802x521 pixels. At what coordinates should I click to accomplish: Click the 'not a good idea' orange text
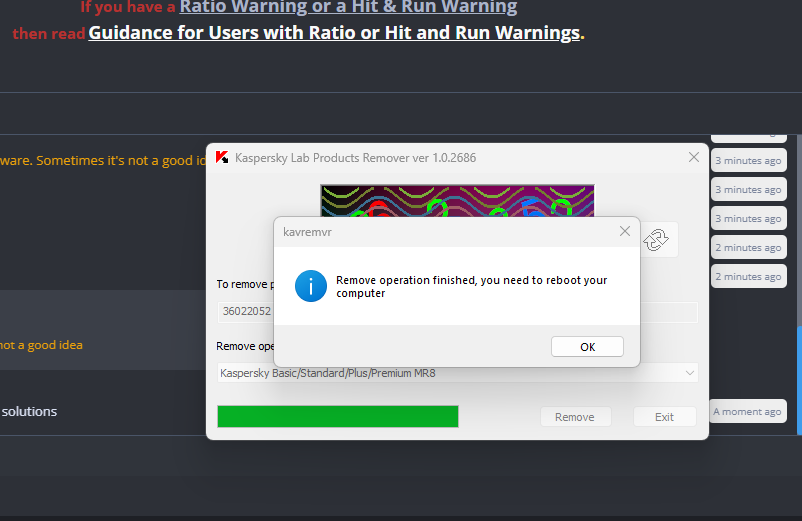pos(41,345)
